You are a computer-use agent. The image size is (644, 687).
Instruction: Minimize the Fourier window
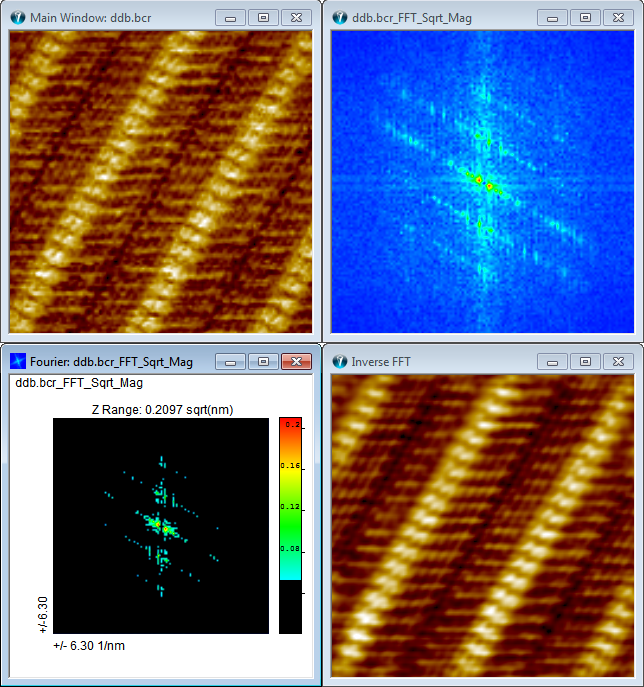click(230, 361)
